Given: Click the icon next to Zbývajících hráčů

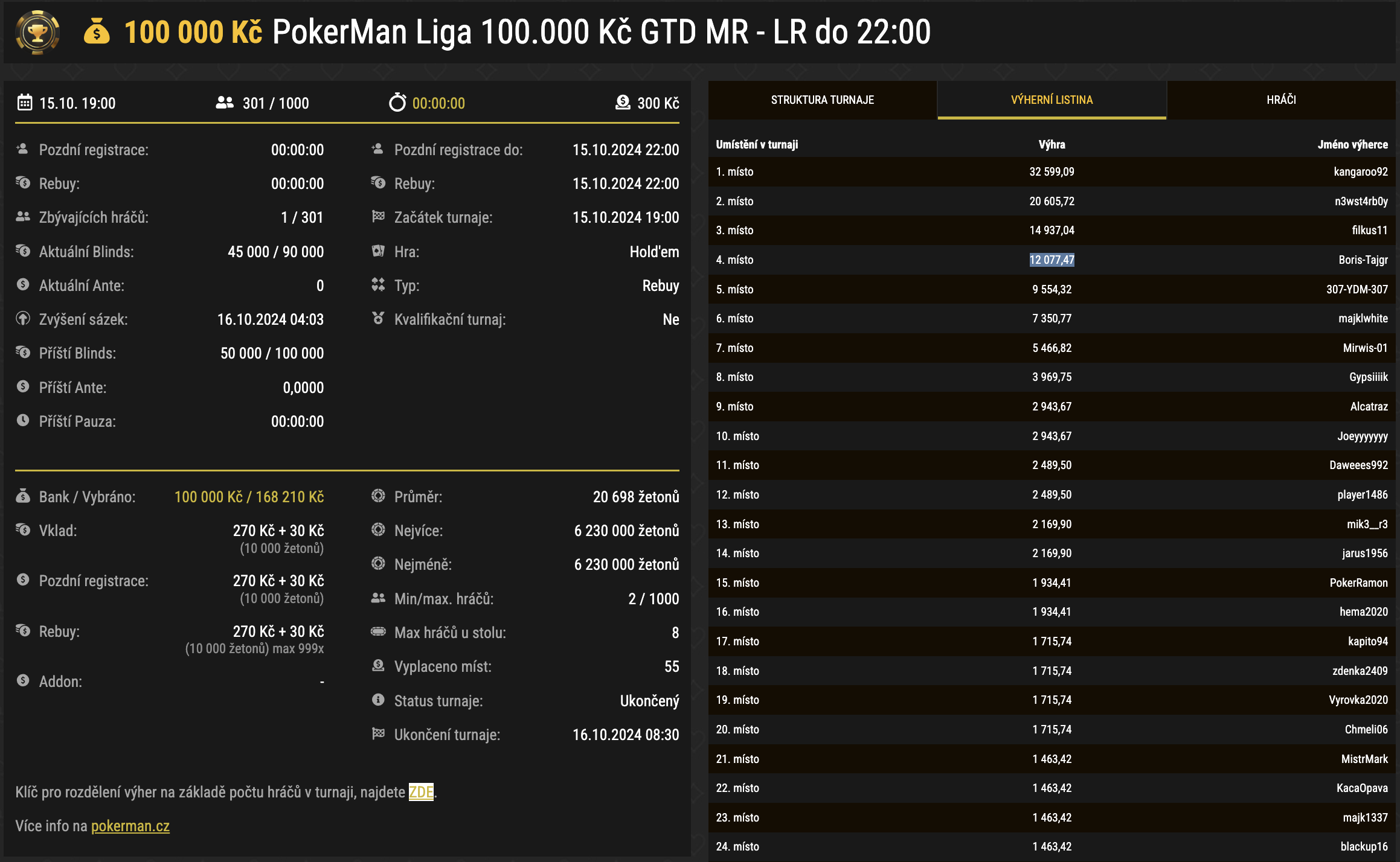Looking at the screenshot, I should [23, 217].
